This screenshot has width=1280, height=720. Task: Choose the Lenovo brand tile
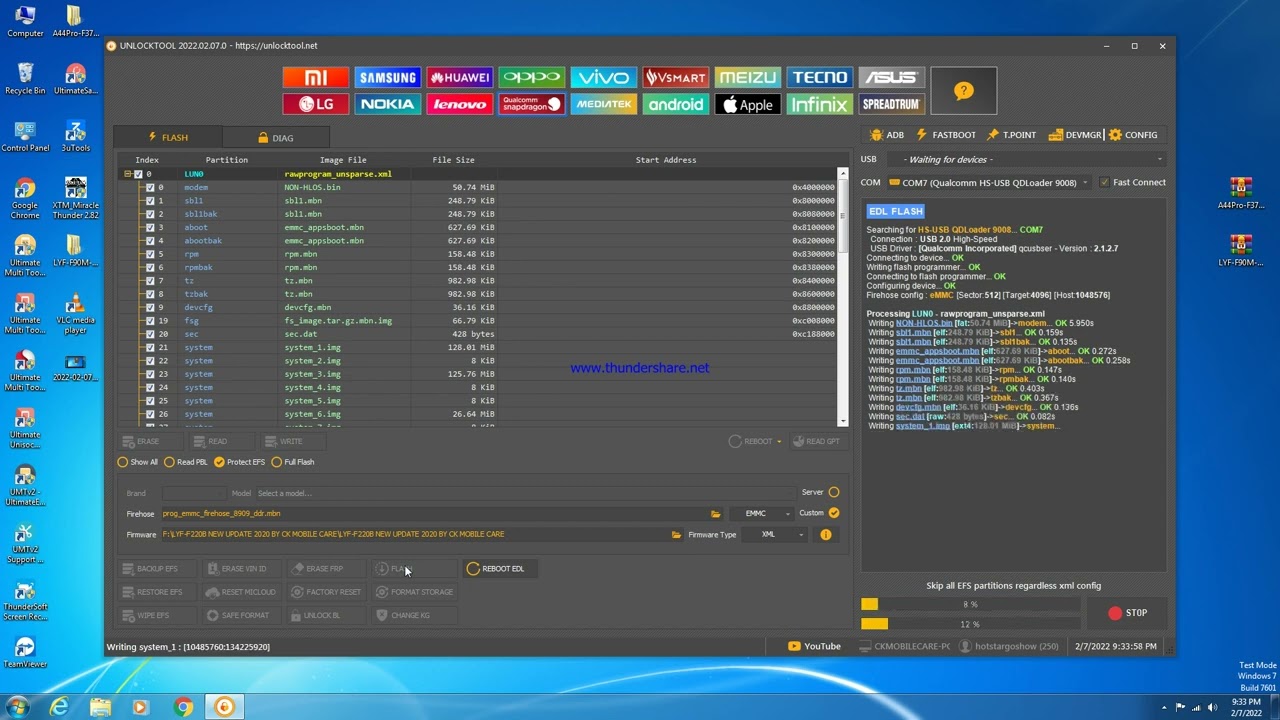(x=460, y=104)
